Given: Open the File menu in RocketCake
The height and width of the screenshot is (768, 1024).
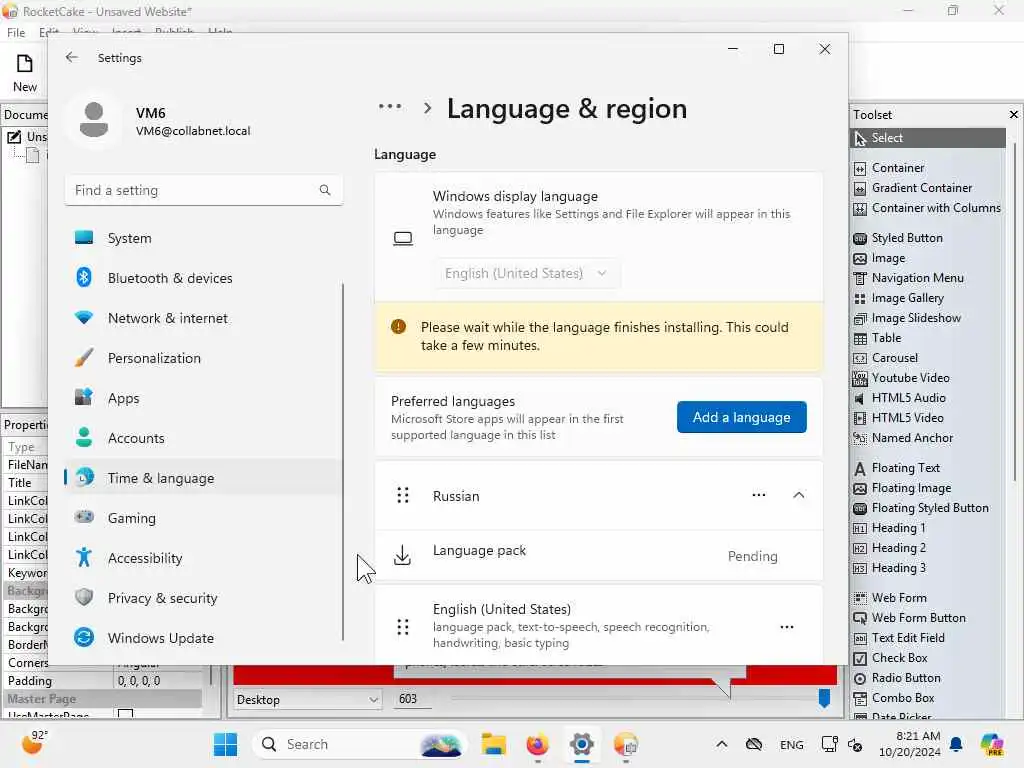Looking at the screenshot, I should tap(16, 32).
